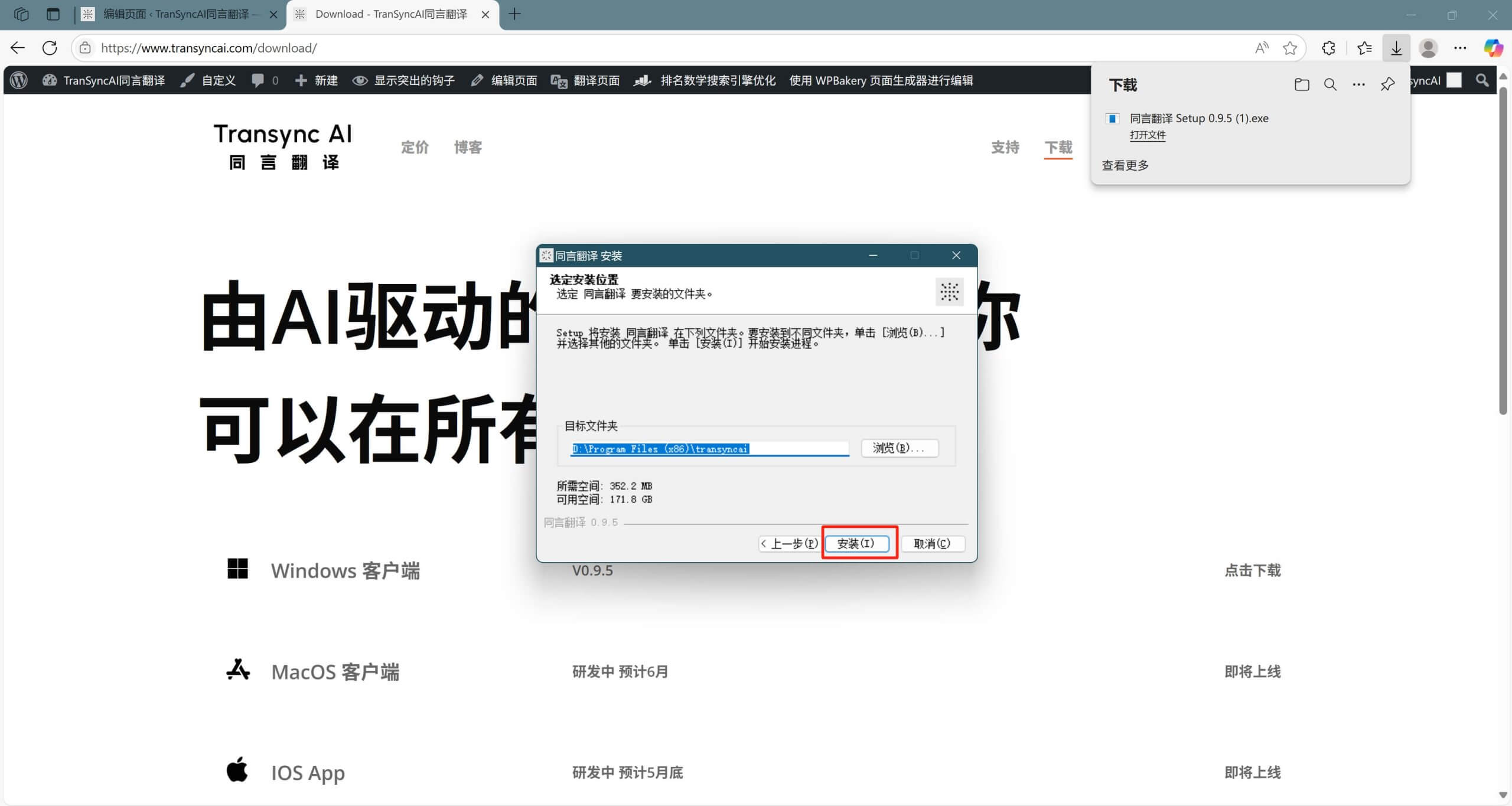Add page to favorites star icon
This screenshot has width=1512, height=806.
point(1289,48)
